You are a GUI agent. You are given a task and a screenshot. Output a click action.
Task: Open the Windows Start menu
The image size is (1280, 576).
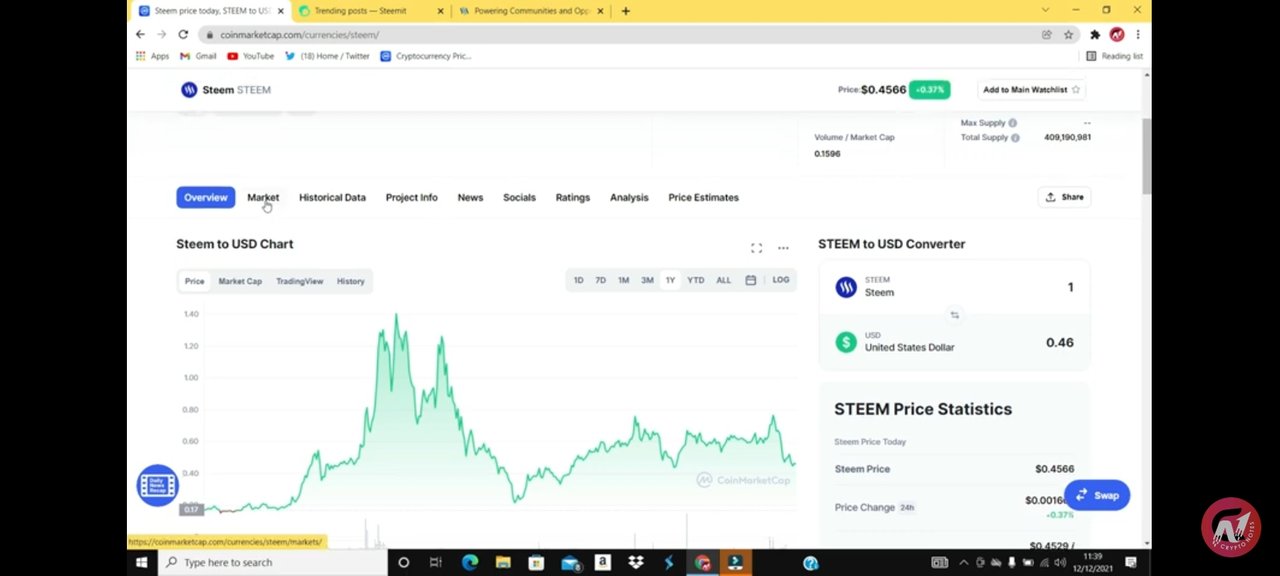[141, 563]
